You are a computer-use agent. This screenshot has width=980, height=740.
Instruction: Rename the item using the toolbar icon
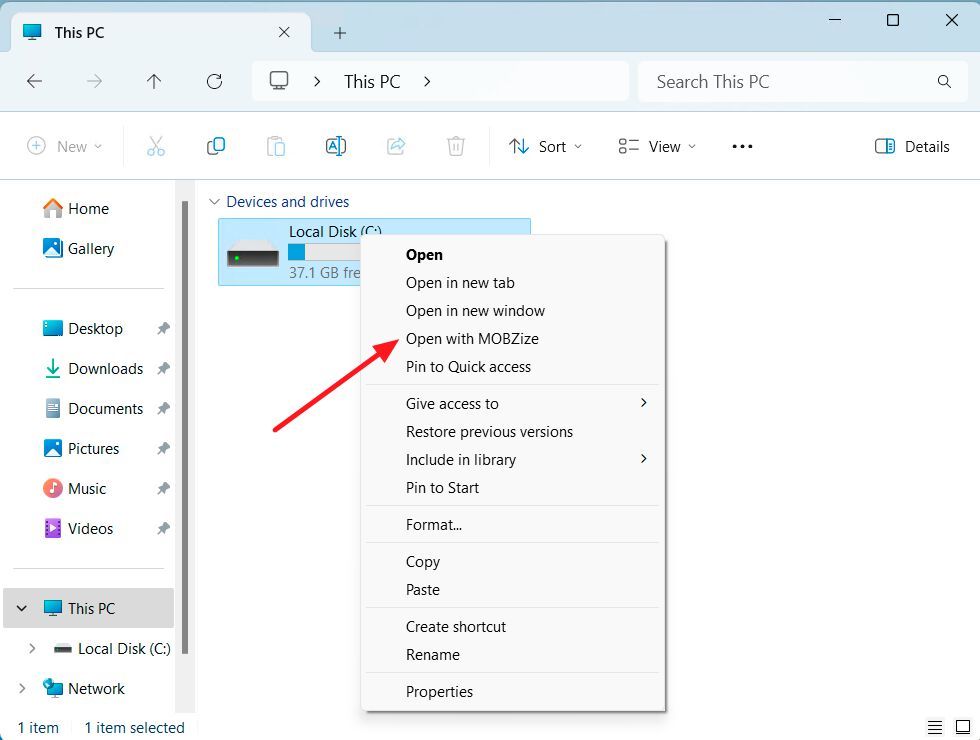(336, 146)
